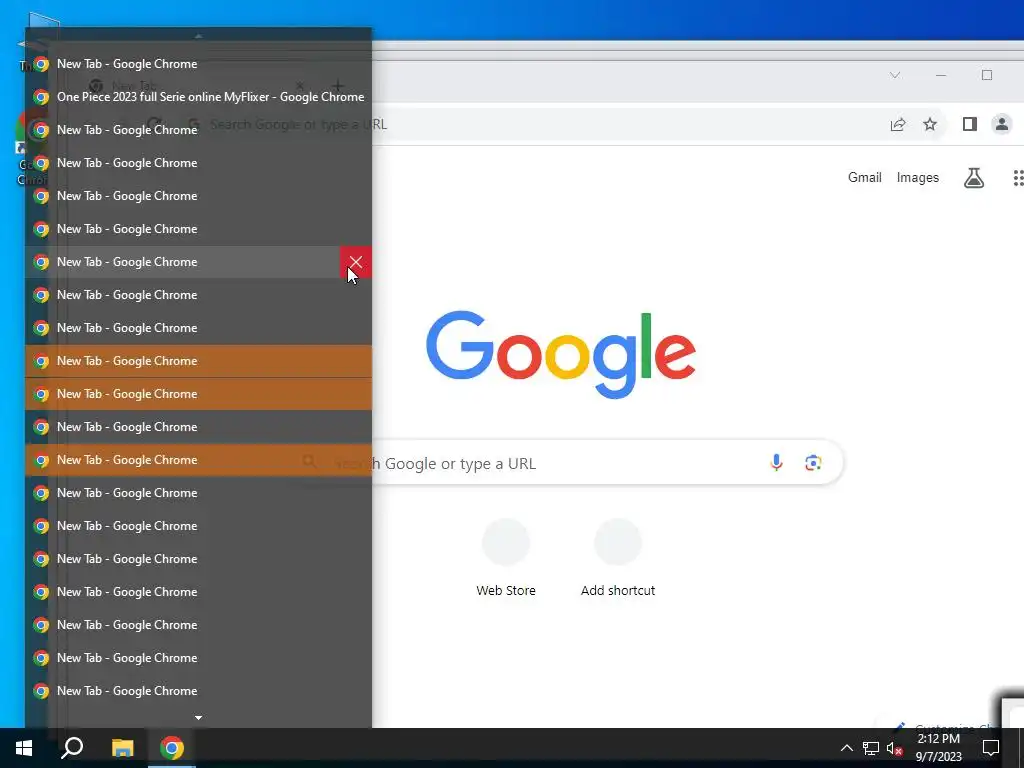This screenshot has height=768, width=1024.
Task: Open the notification center icon
Action: coord(991,748)
